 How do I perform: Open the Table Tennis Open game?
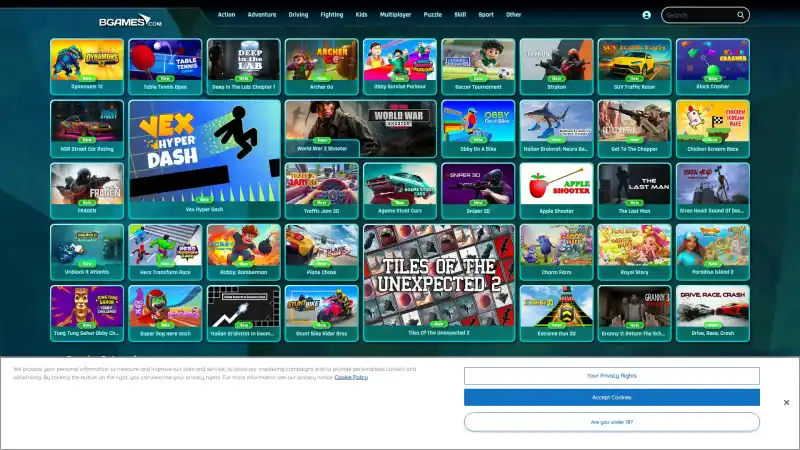(x=165, y=62)
